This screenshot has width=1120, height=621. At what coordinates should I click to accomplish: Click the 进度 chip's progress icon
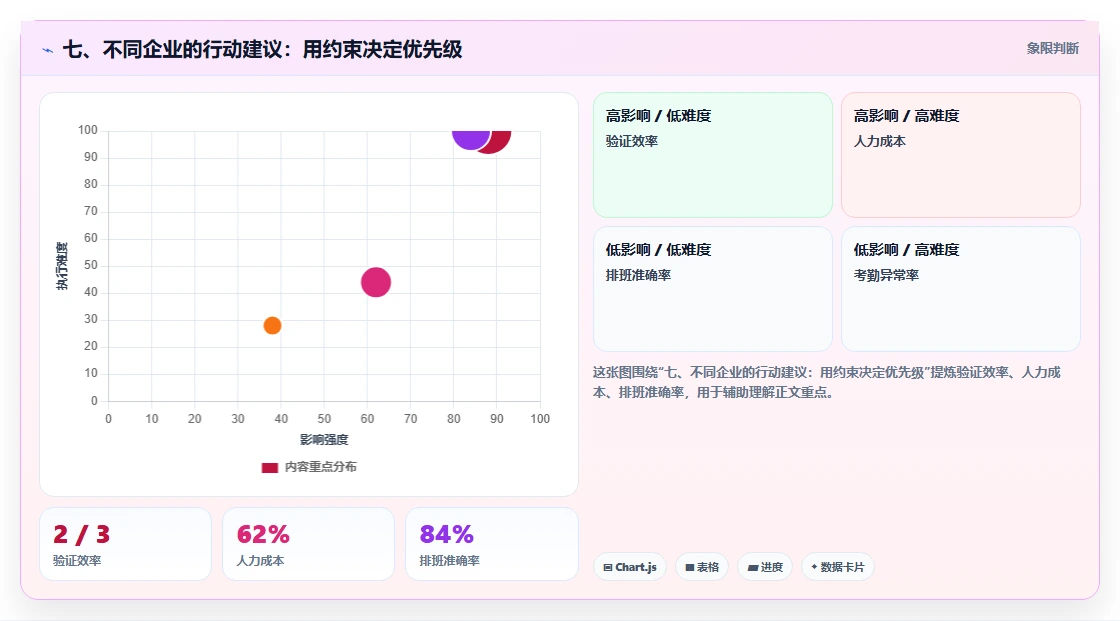click(x=753, y=567)
